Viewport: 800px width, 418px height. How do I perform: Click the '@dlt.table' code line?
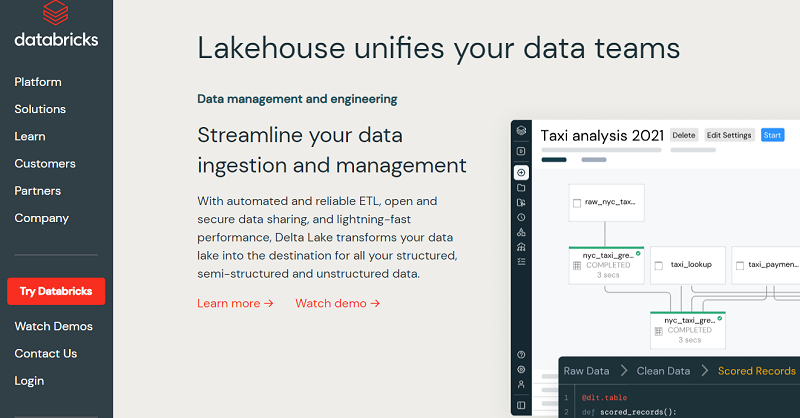604,398
